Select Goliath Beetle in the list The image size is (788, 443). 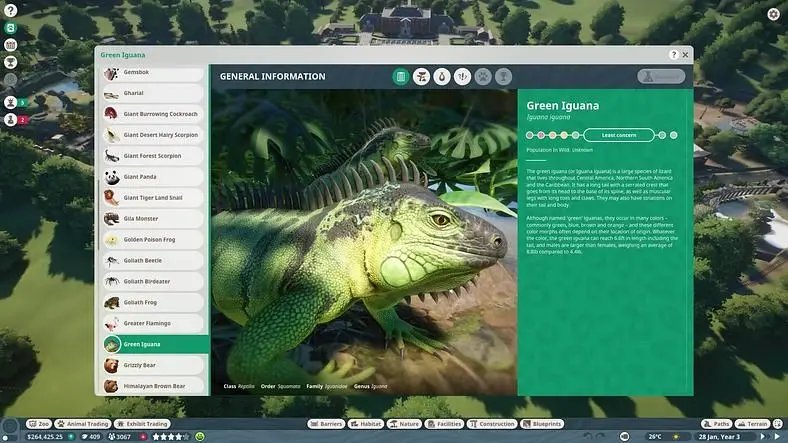pyautogui.click(x=153, y=261)
